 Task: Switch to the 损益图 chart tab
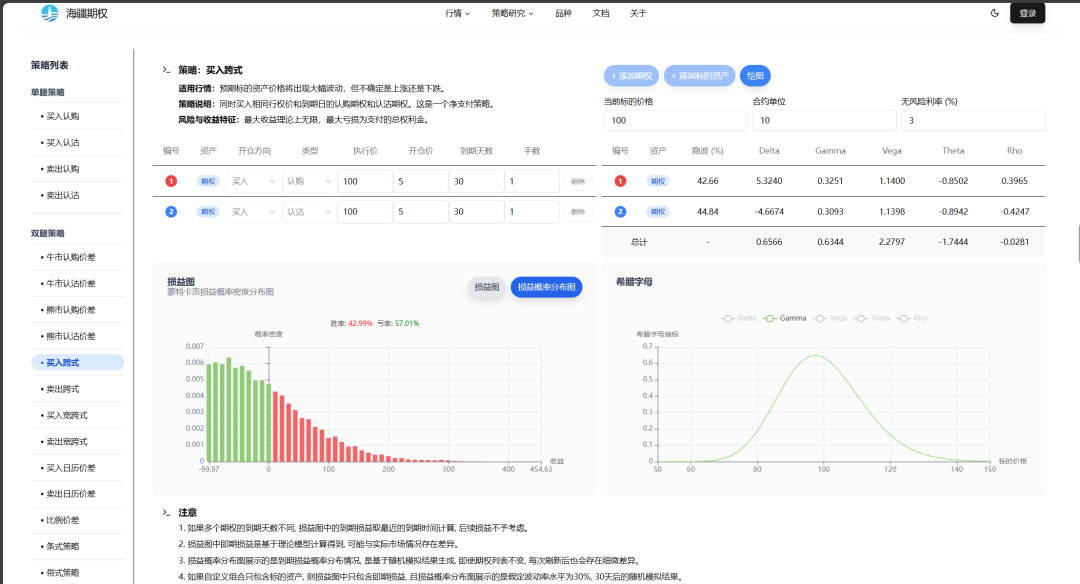click(x=487, y=287)
